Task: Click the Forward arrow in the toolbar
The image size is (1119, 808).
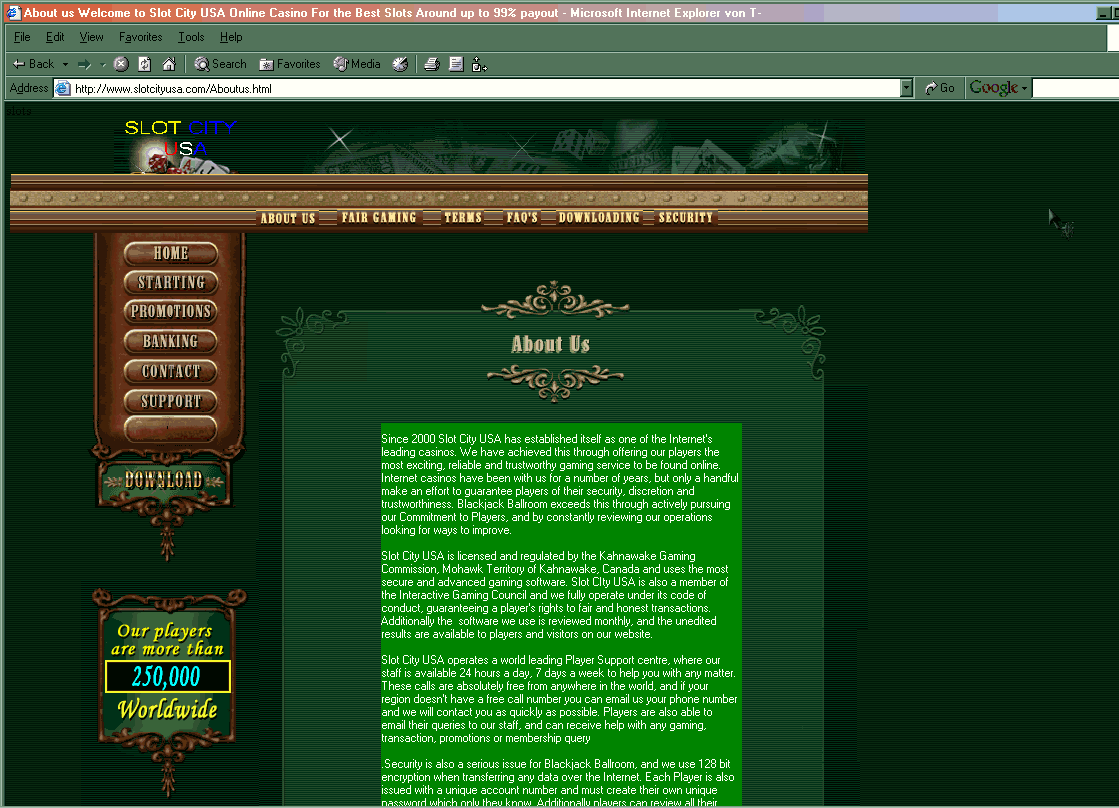Action: pos(84,64)
